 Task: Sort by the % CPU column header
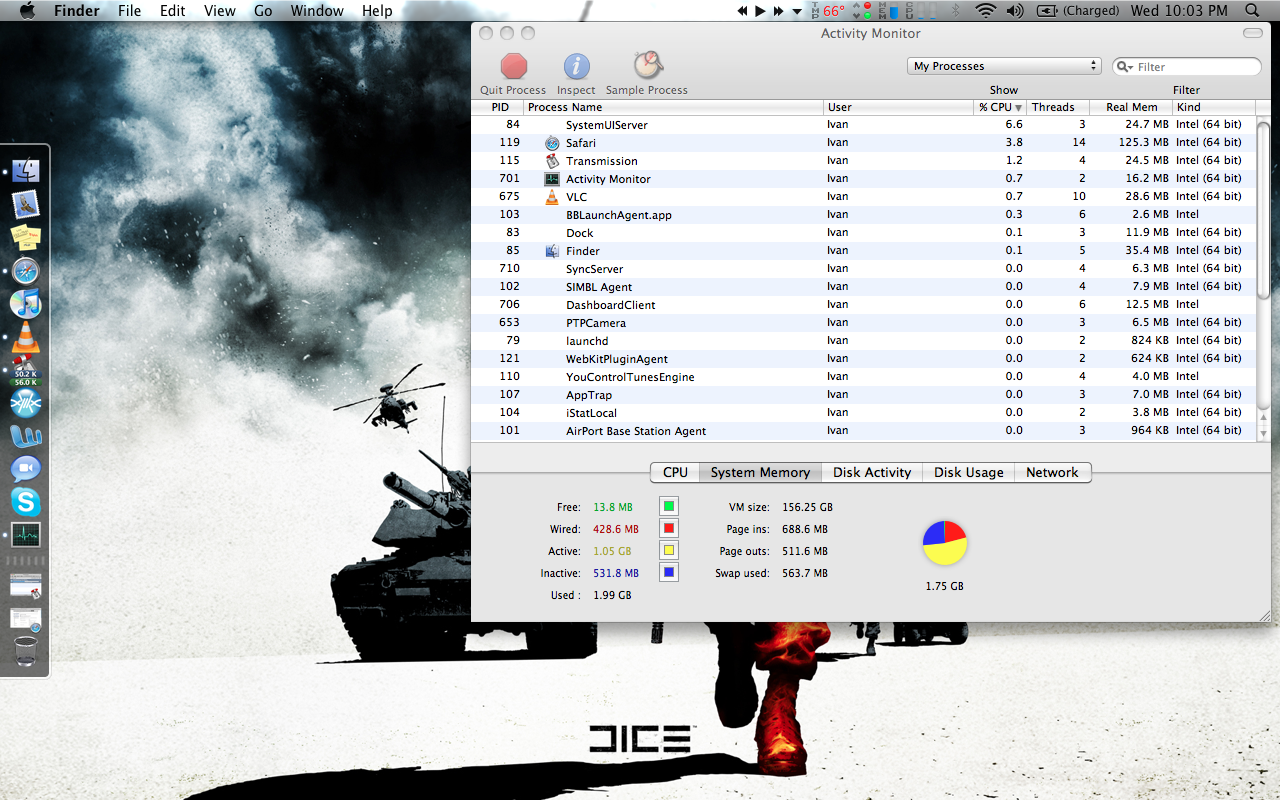(x=1001, y=107)
